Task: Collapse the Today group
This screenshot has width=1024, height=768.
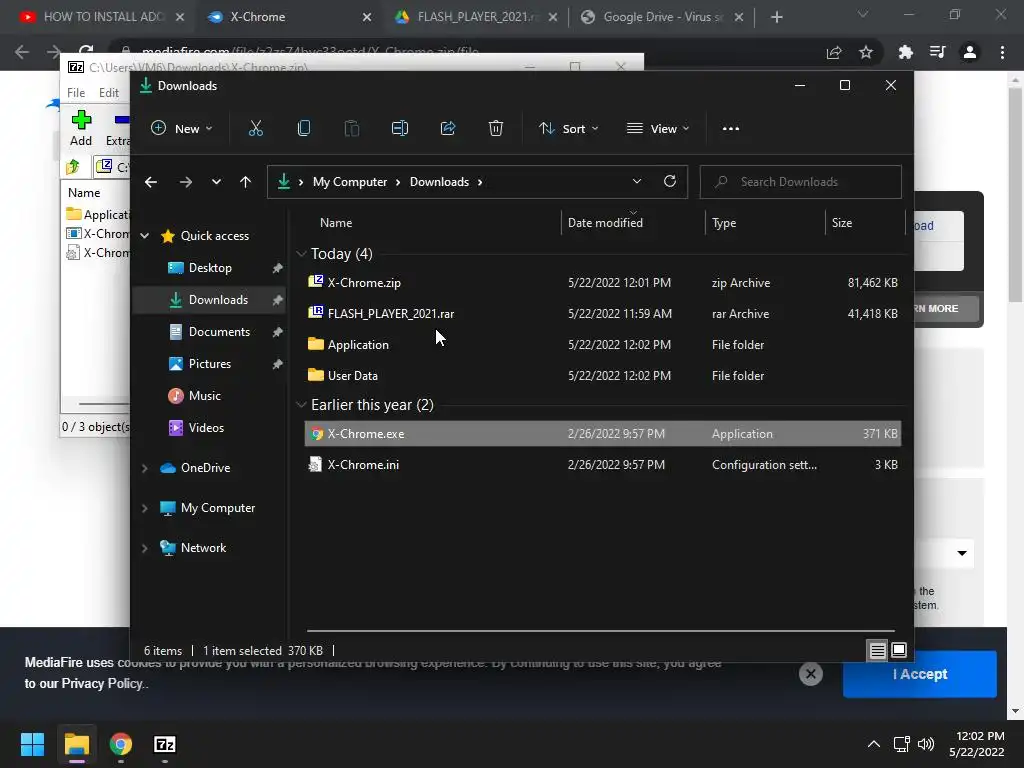Action: click(301, 253)
